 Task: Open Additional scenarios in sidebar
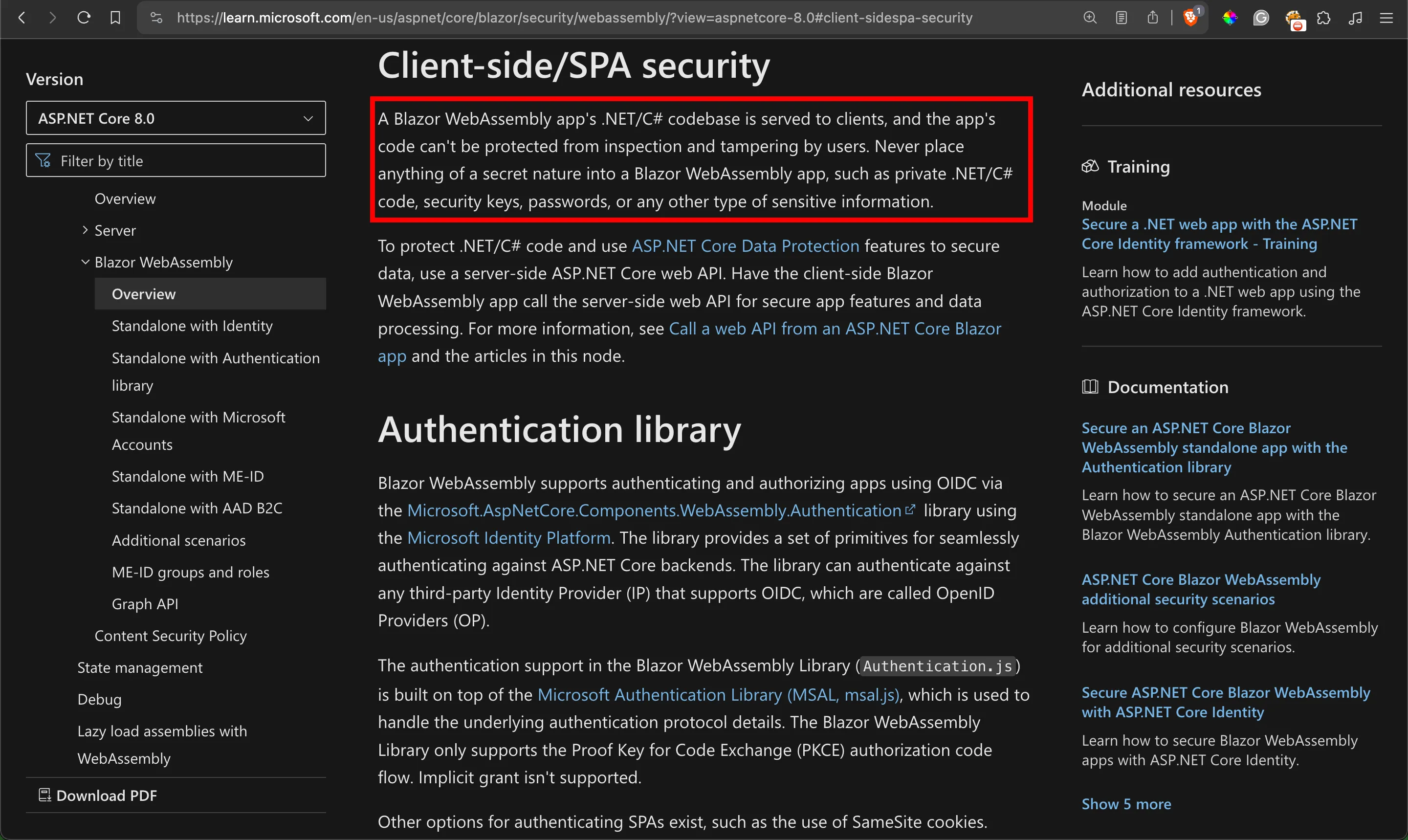click(x=179, y=540)
